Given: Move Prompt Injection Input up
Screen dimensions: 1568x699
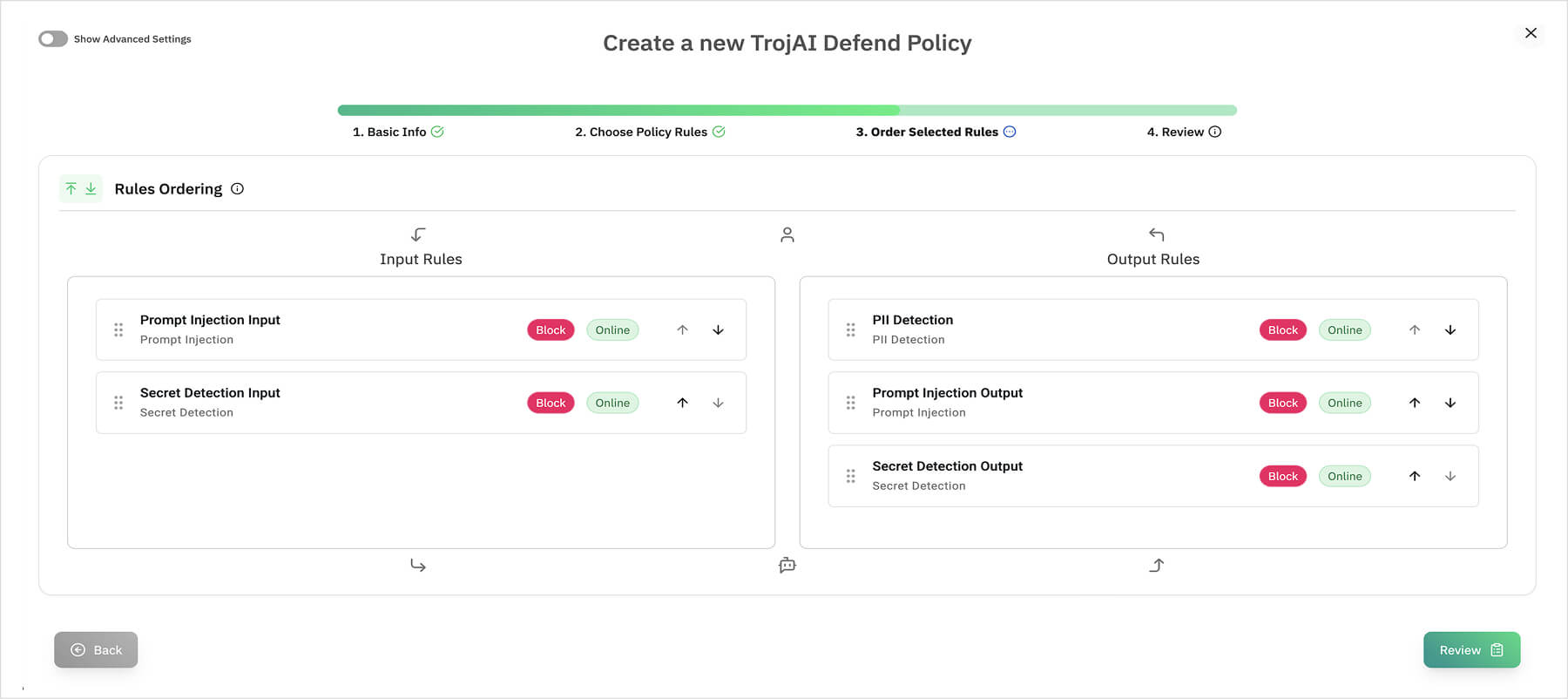Looking at the screenshot, I should coord(682,329).
